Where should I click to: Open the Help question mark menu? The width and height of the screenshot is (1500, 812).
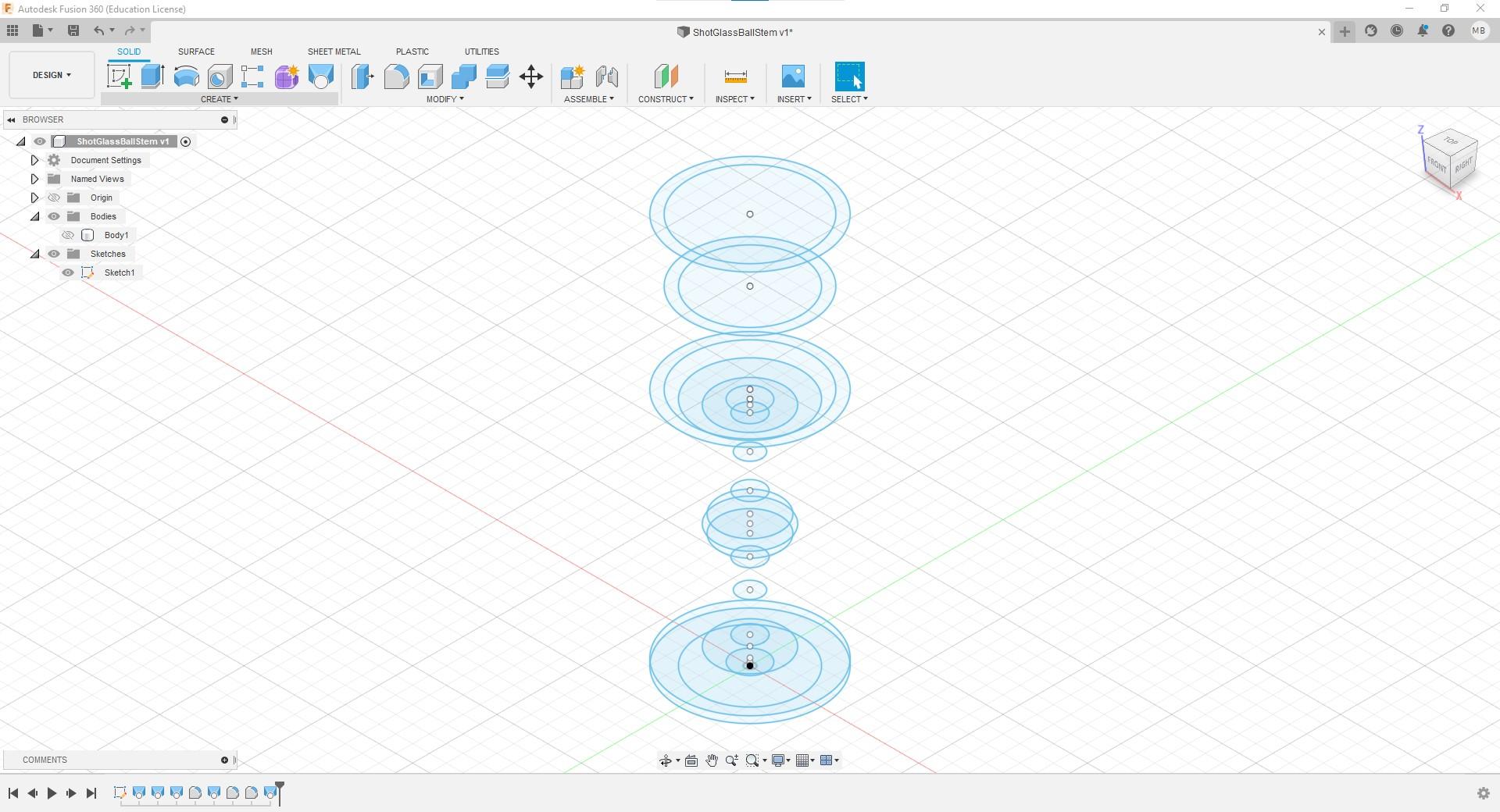1448,31
